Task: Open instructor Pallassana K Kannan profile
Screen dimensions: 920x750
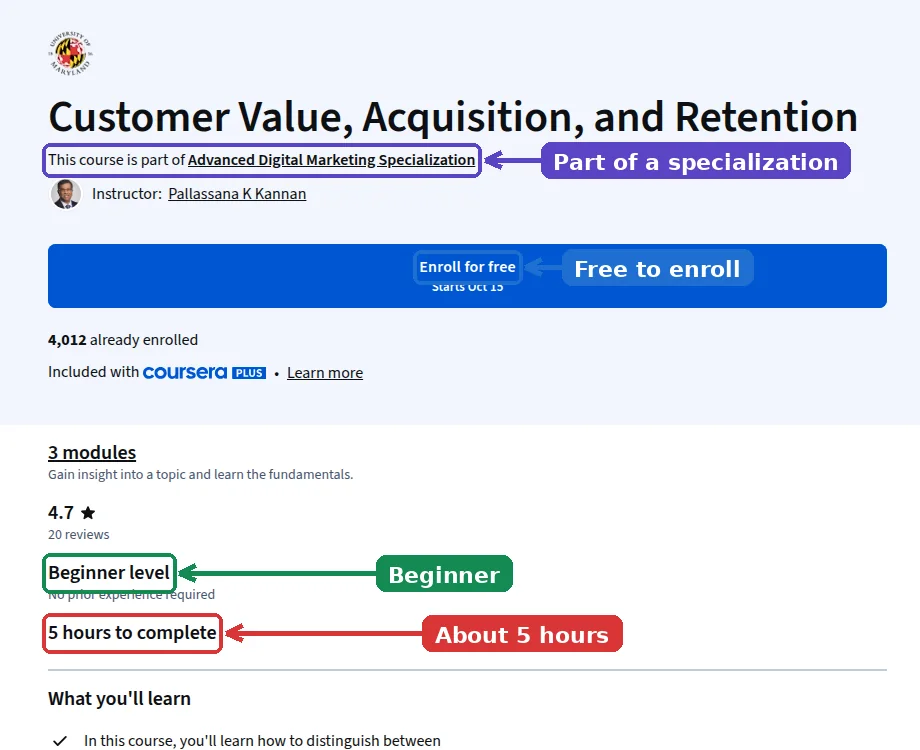Action: tap(237, 194)
